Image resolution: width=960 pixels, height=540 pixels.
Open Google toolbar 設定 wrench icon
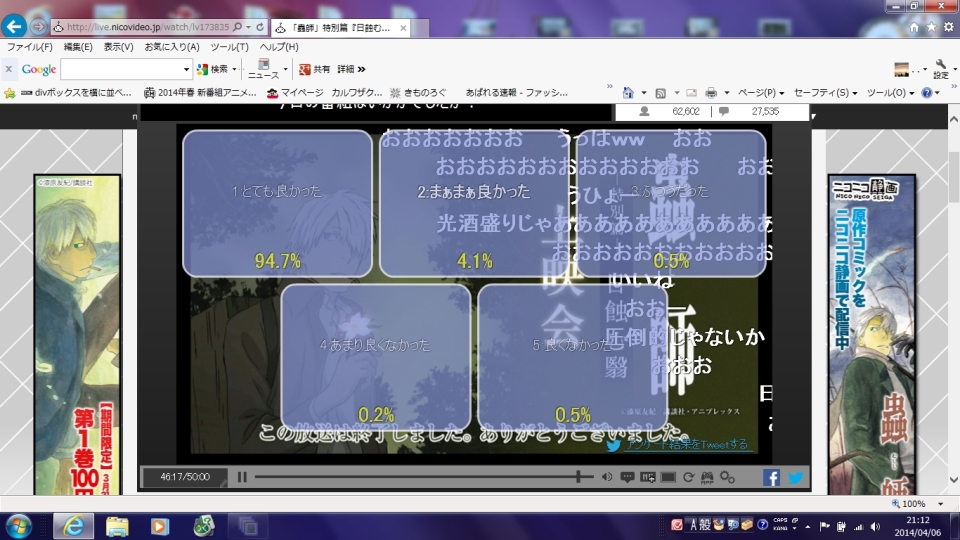tap(941, 69)
